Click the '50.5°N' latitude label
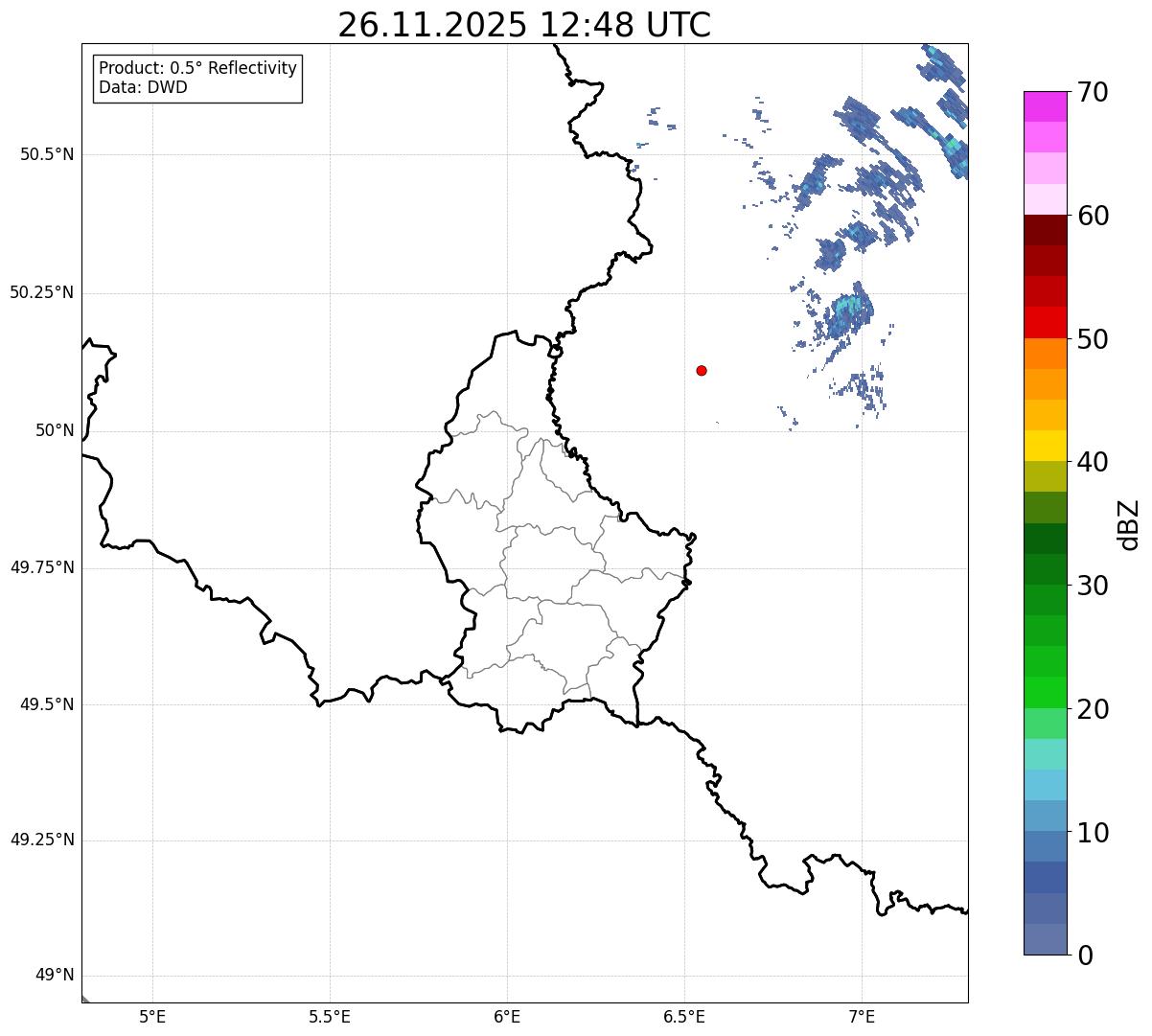 point(47,154)
